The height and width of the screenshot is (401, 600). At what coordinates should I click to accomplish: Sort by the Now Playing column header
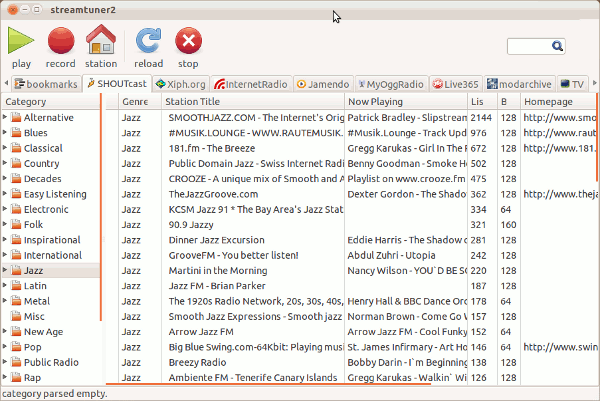pos(406,101)
